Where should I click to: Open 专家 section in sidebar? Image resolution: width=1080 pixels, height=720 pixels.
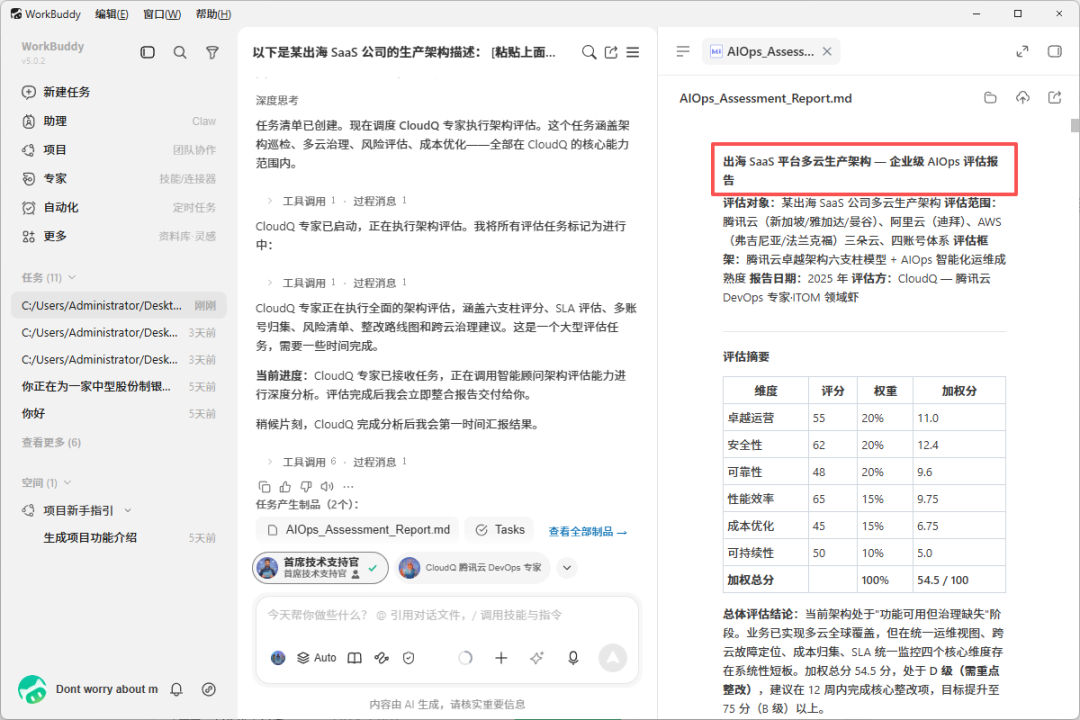[x=118, y=179]
